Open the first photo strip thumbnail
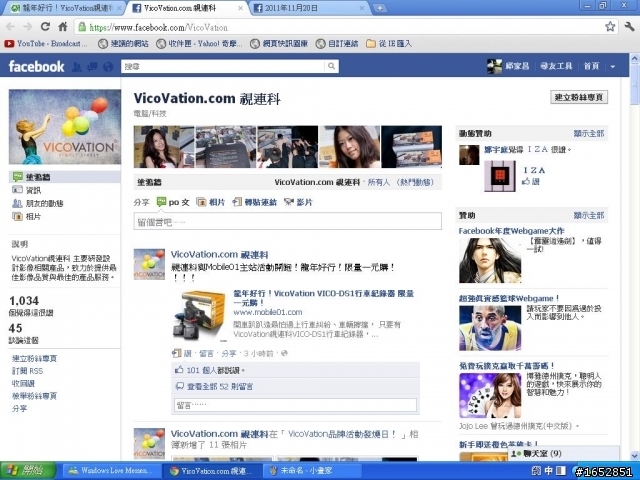This screenshot has height=480, width=640. [164, 147]
